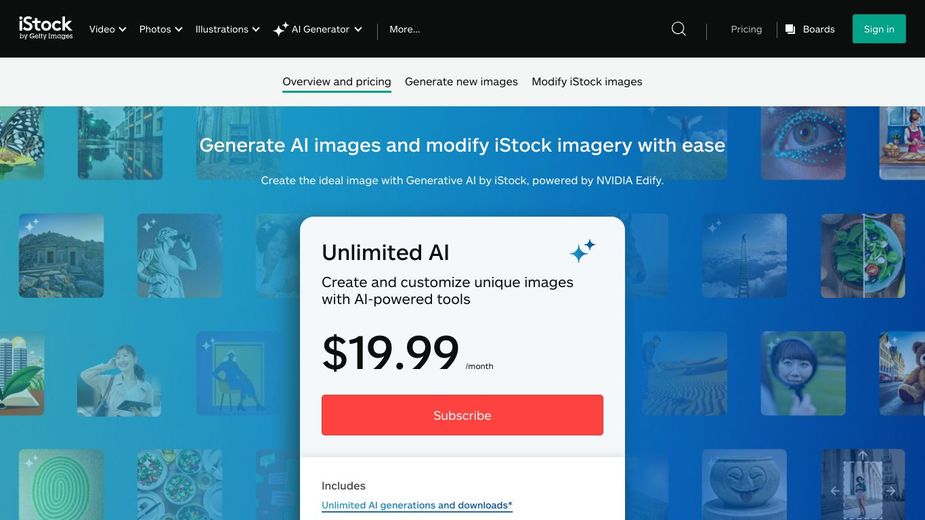Select the Overview and pricing tab

pos(336,82)
